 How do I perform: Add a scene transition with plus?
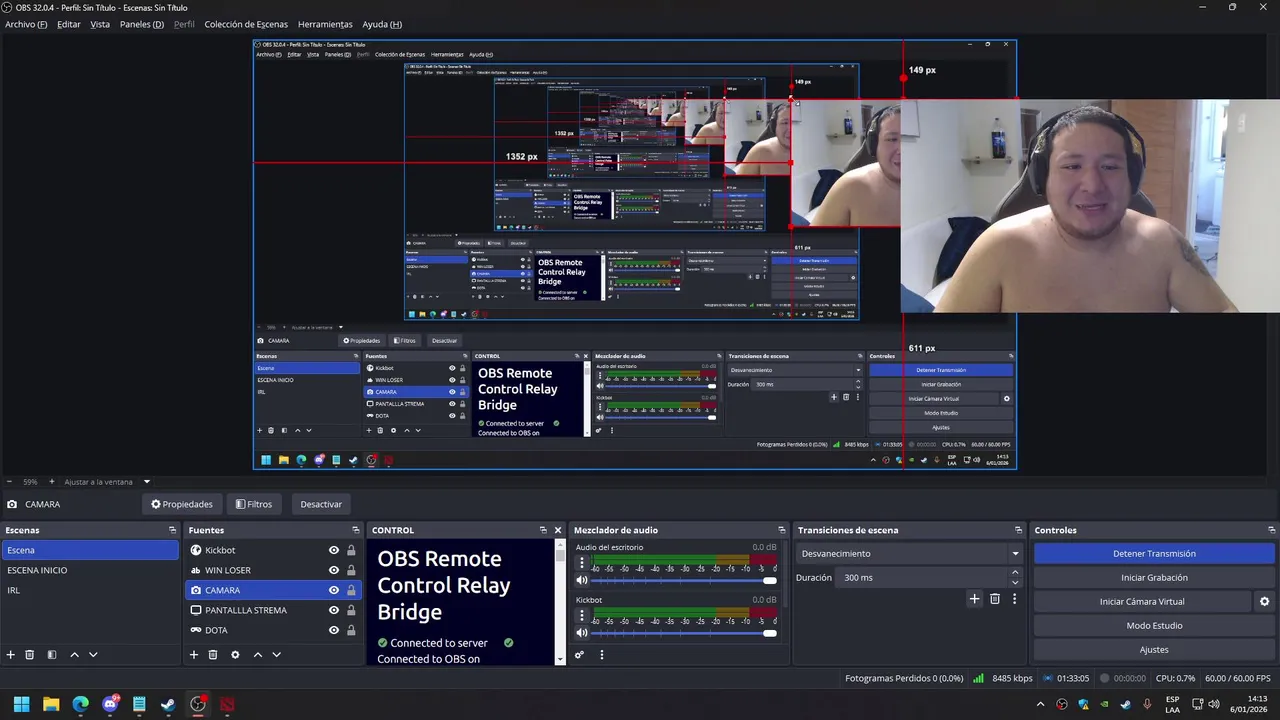(974, 599)
